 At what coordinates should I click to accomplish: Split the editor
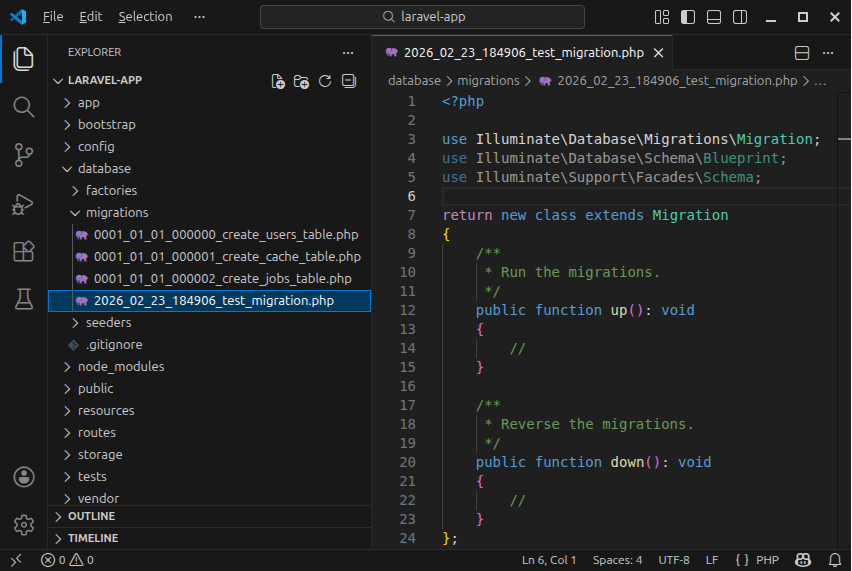coord(802,53)
